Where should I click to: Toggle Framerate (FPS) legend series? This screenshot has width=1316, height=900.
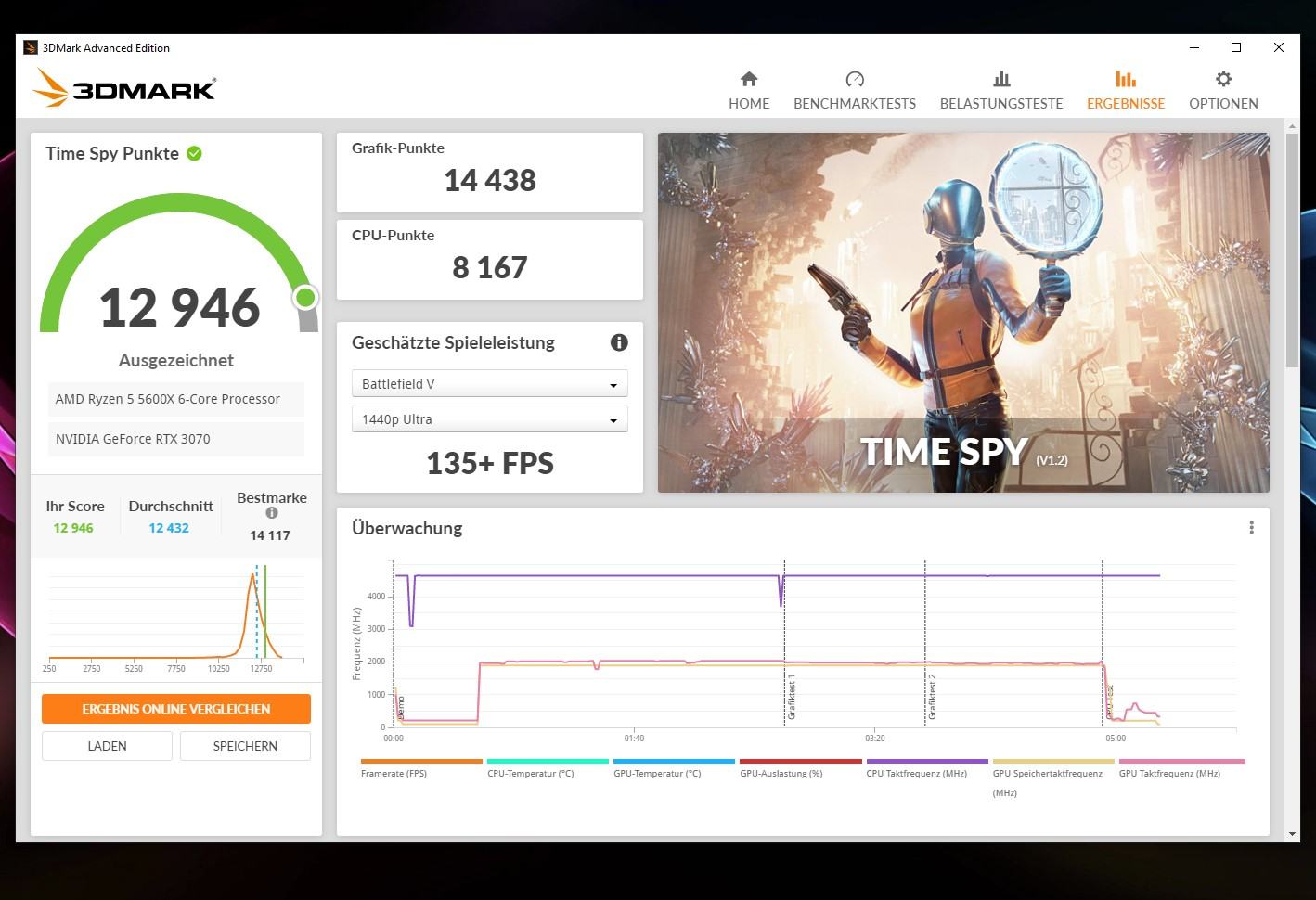[421, 769]
